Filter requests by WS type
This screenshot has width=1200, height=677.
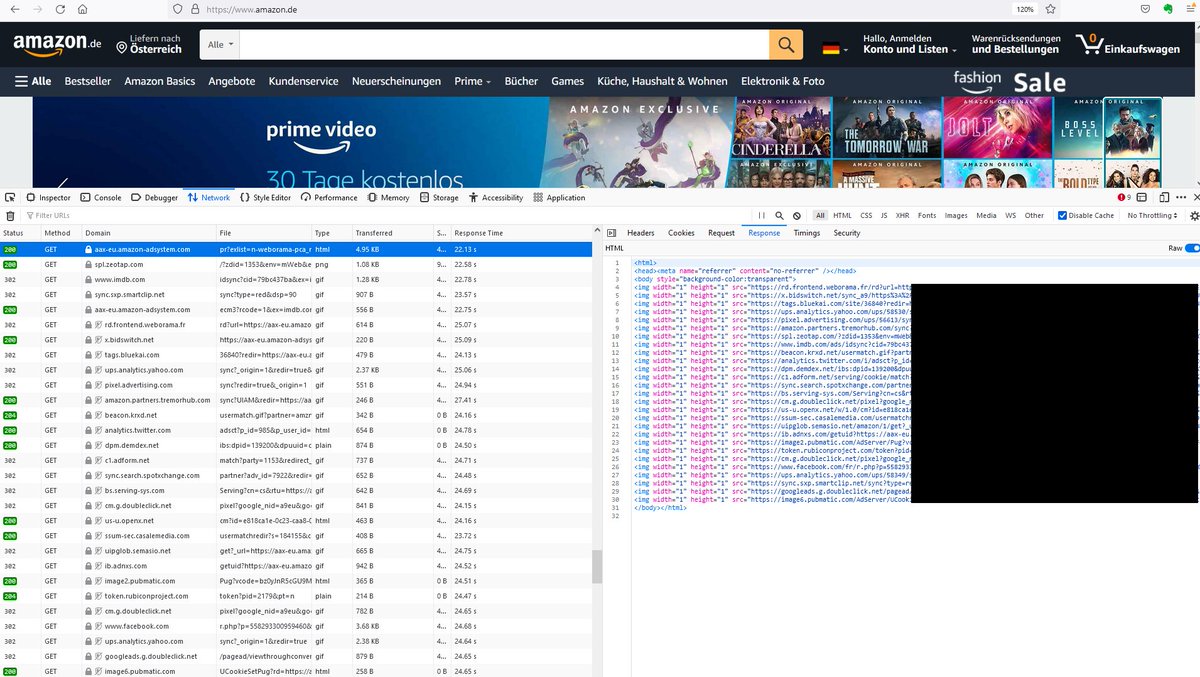[x=1010, y=215]
